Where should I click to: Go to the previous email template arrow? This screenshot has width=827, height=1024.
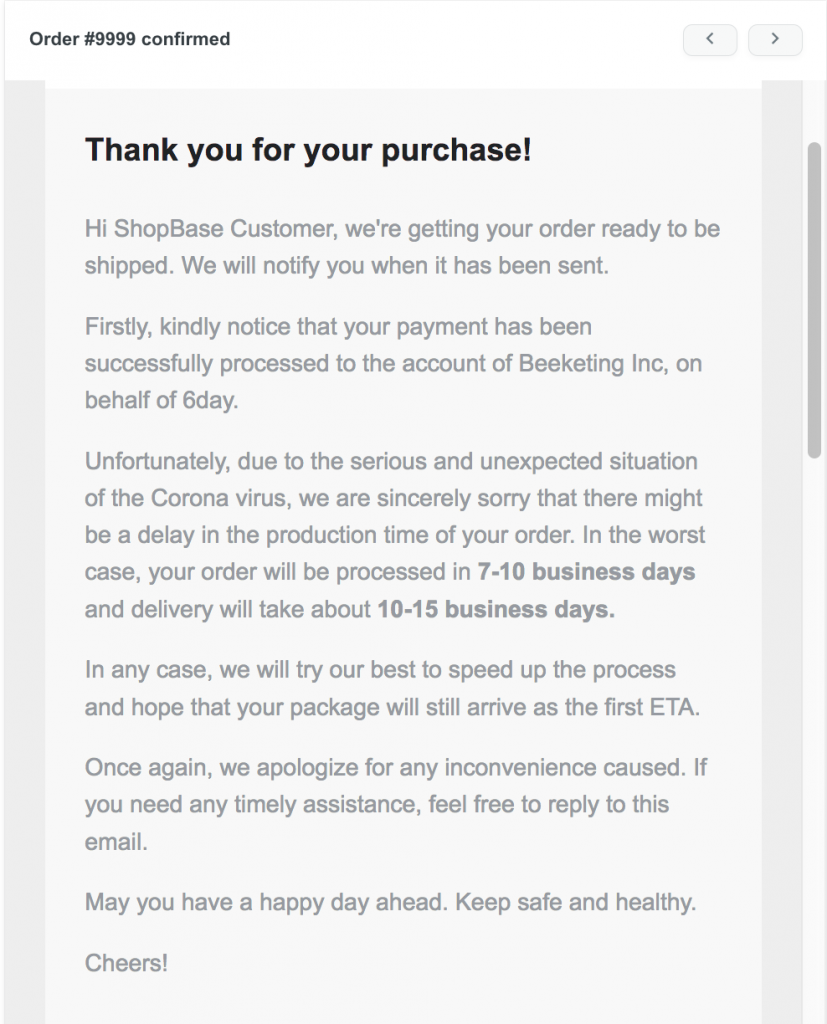710,39
